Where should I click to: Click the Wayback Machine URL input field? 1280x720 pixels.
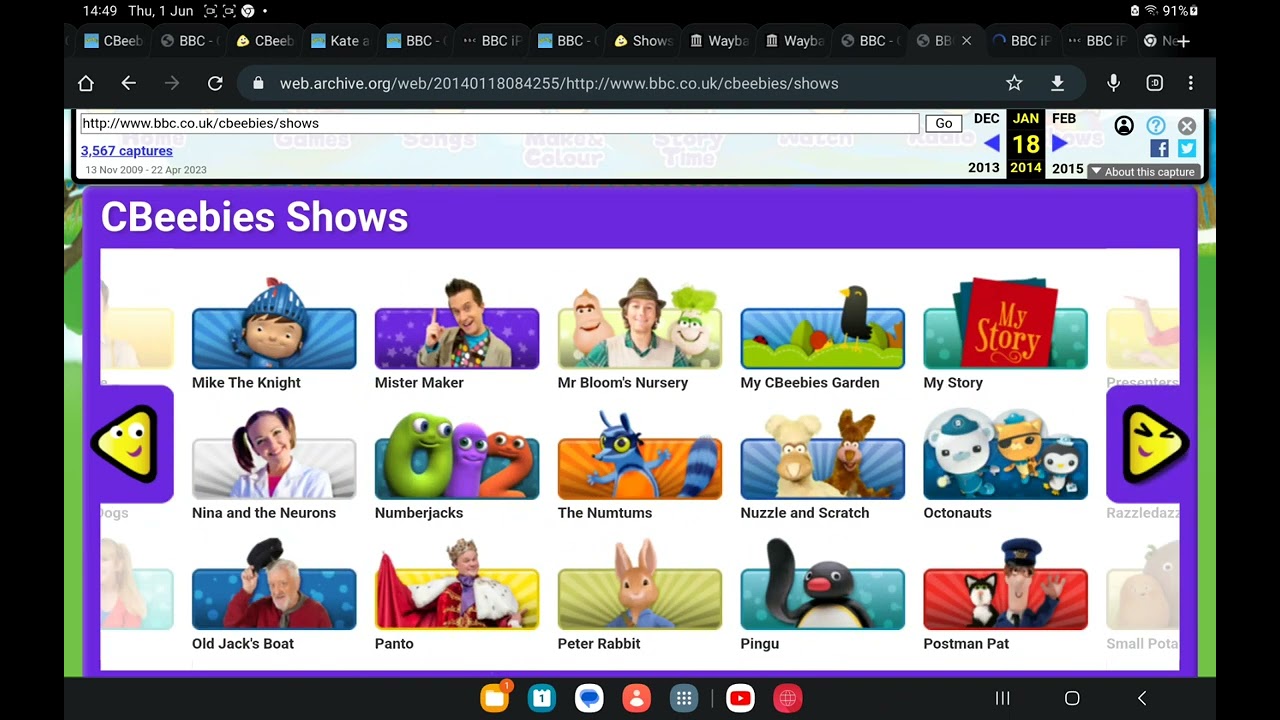pos(499,123)
